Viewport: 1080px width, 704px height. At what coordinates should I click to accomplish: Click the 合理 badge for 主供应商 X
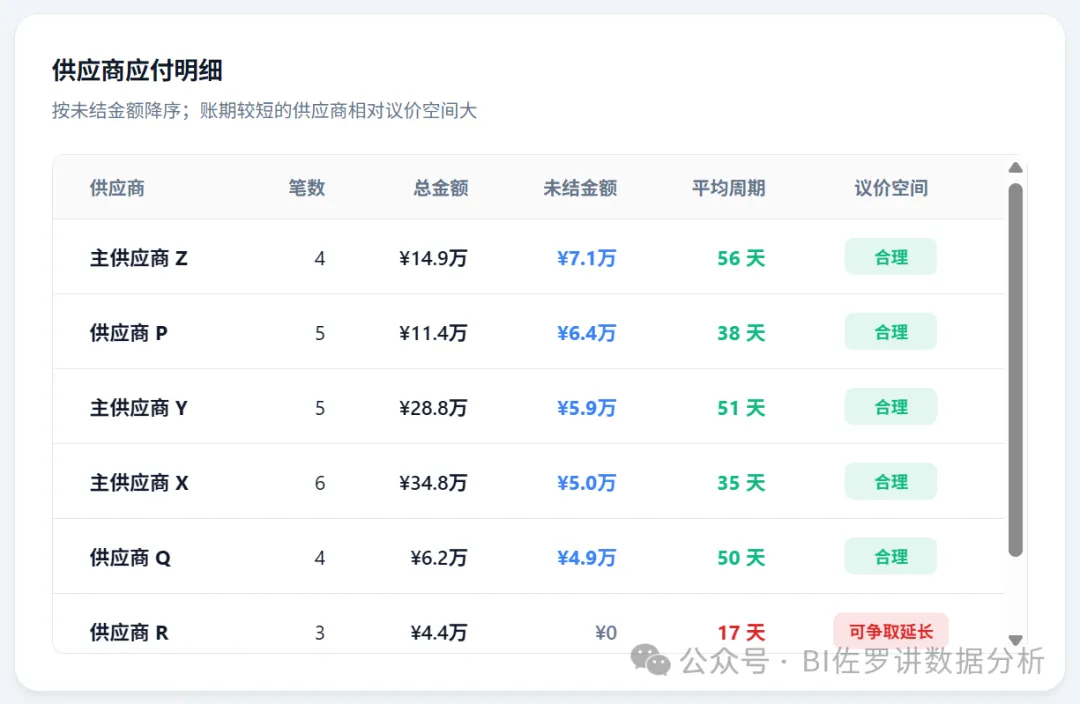[891, 482]
